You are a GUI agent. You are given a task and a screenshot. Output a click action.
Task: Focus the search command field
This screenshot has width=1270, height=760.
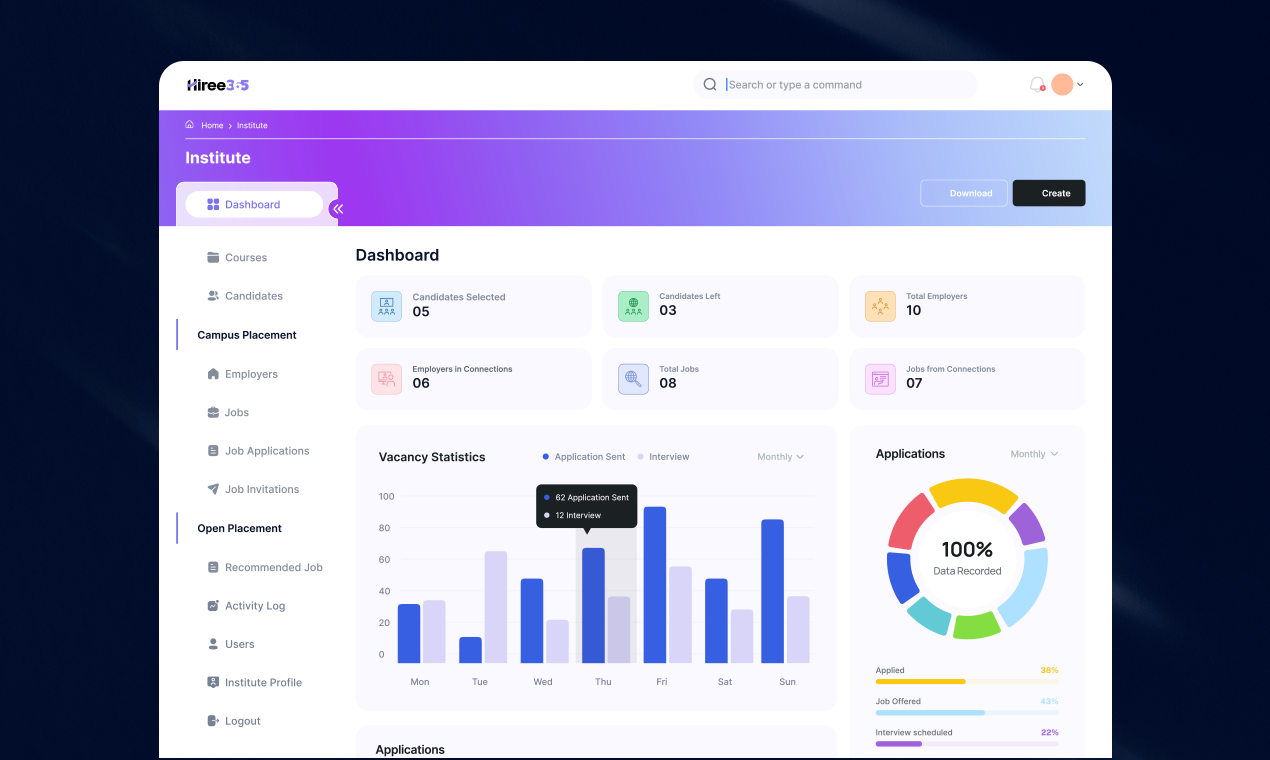pos(835,85)
